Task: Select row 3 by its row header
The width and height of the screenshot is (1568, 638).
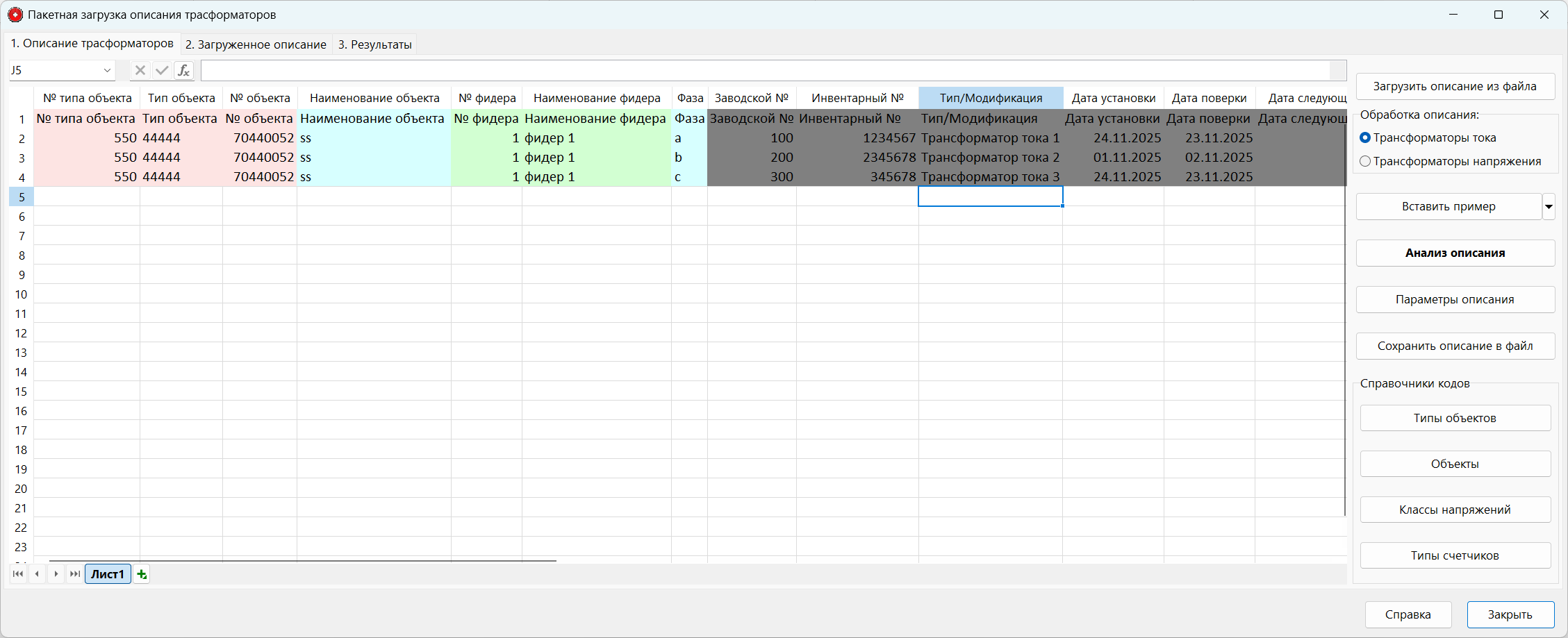Action: pyautogui.click(x=21, y=158)
